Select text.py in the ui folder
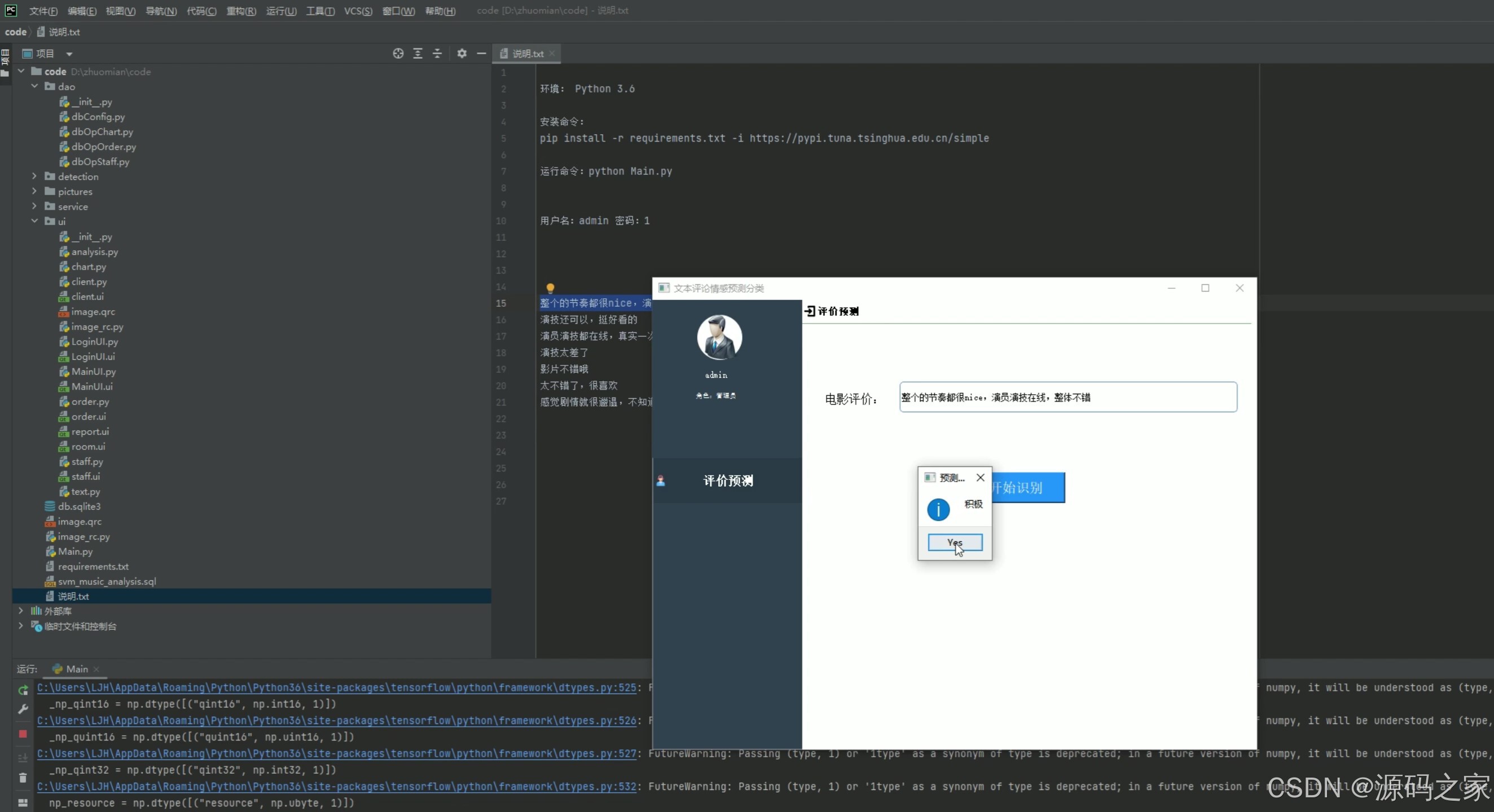The height and width of the screenshot is (812, 1494). coord(86,492)
